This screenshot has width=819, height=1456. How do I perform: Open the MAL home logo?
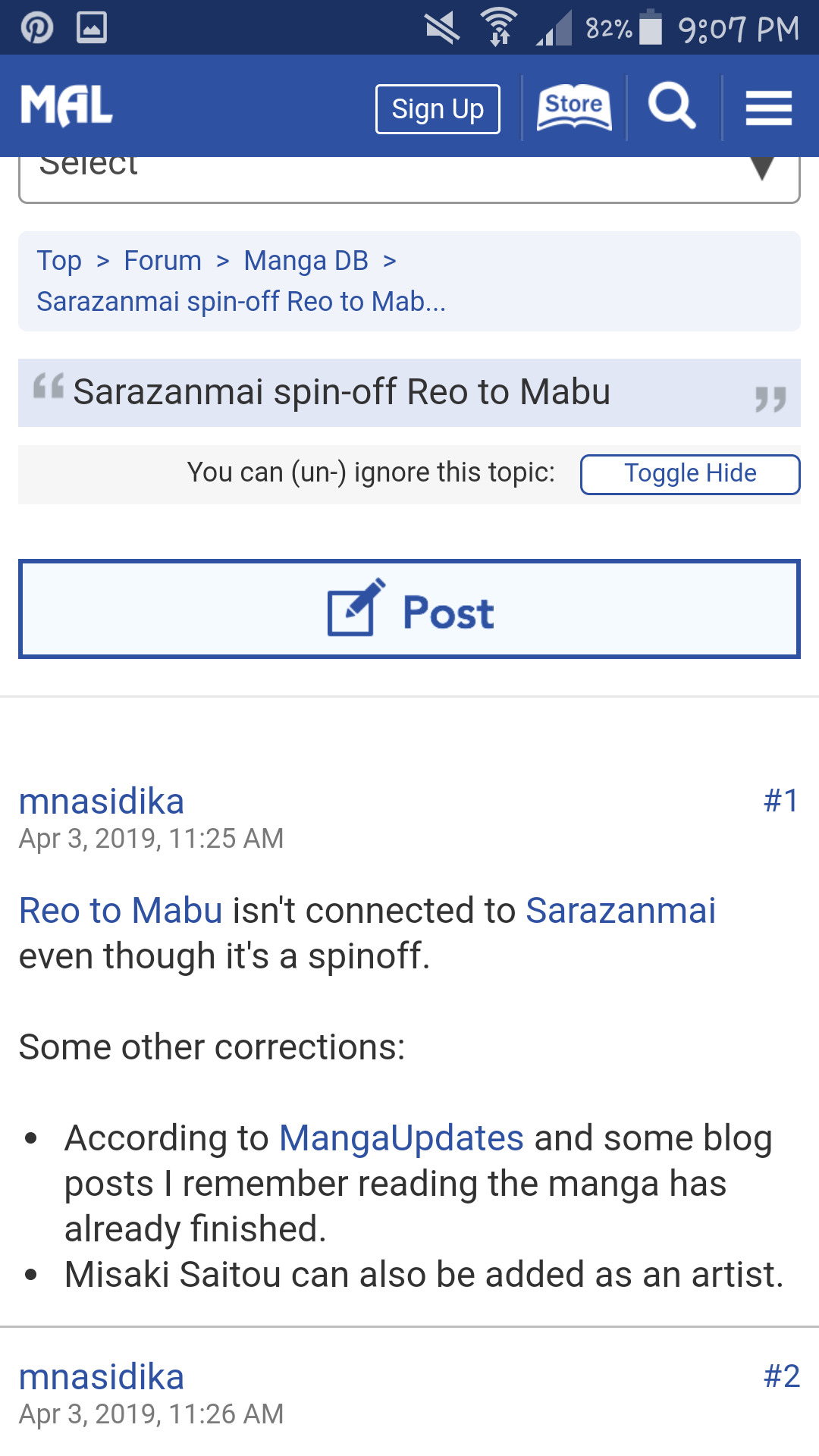pos(67,106)
